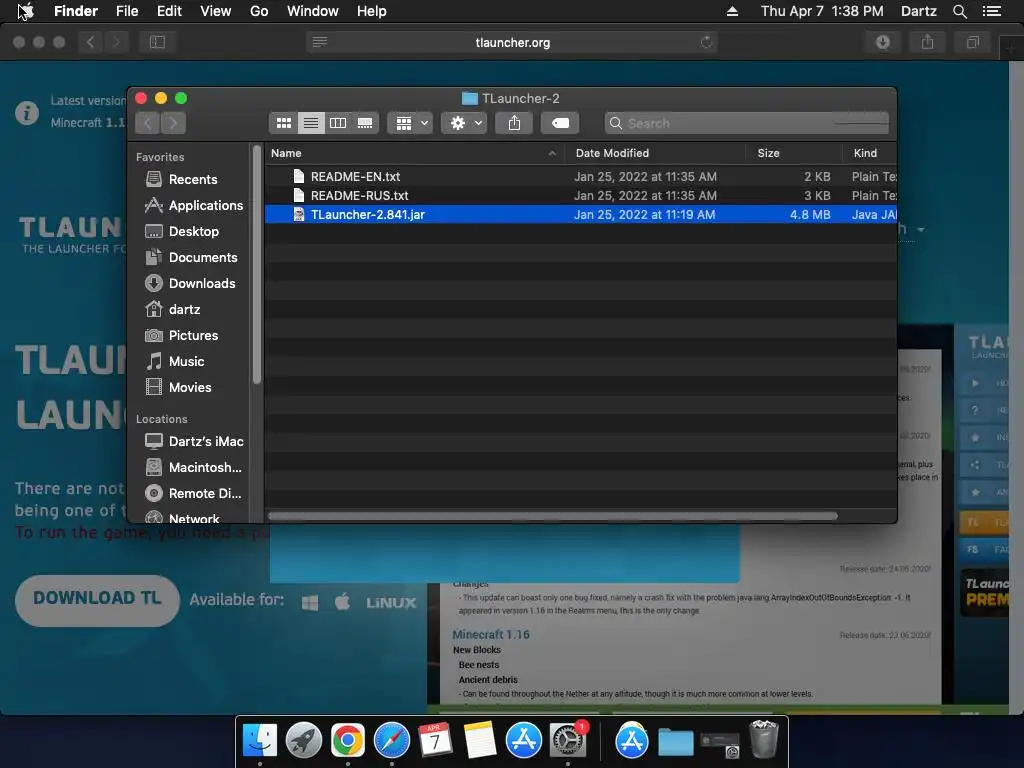
Task: Click the eject icon in menu bar
Action: coord(732,11)
